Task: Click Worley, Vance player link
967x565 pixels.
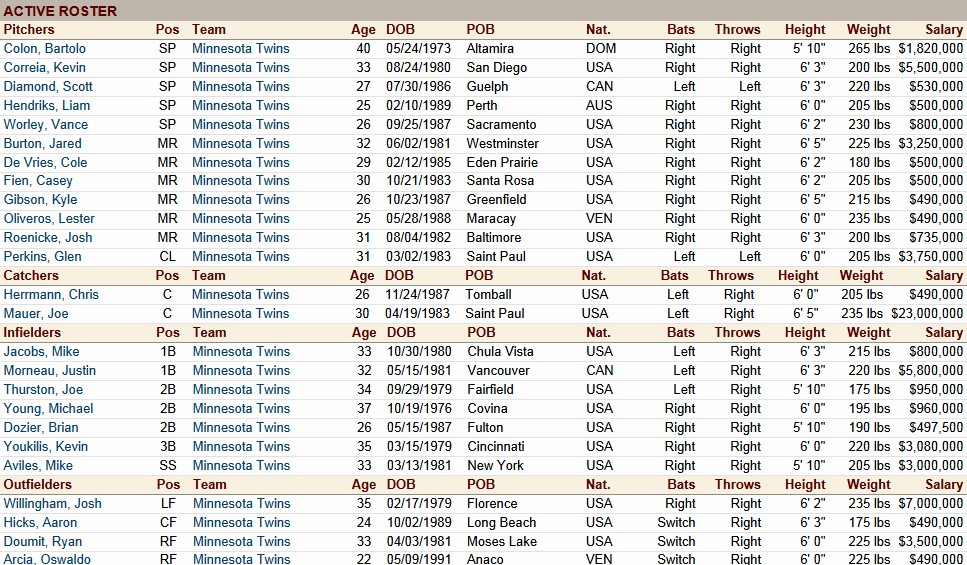Action: coord(46,125)
